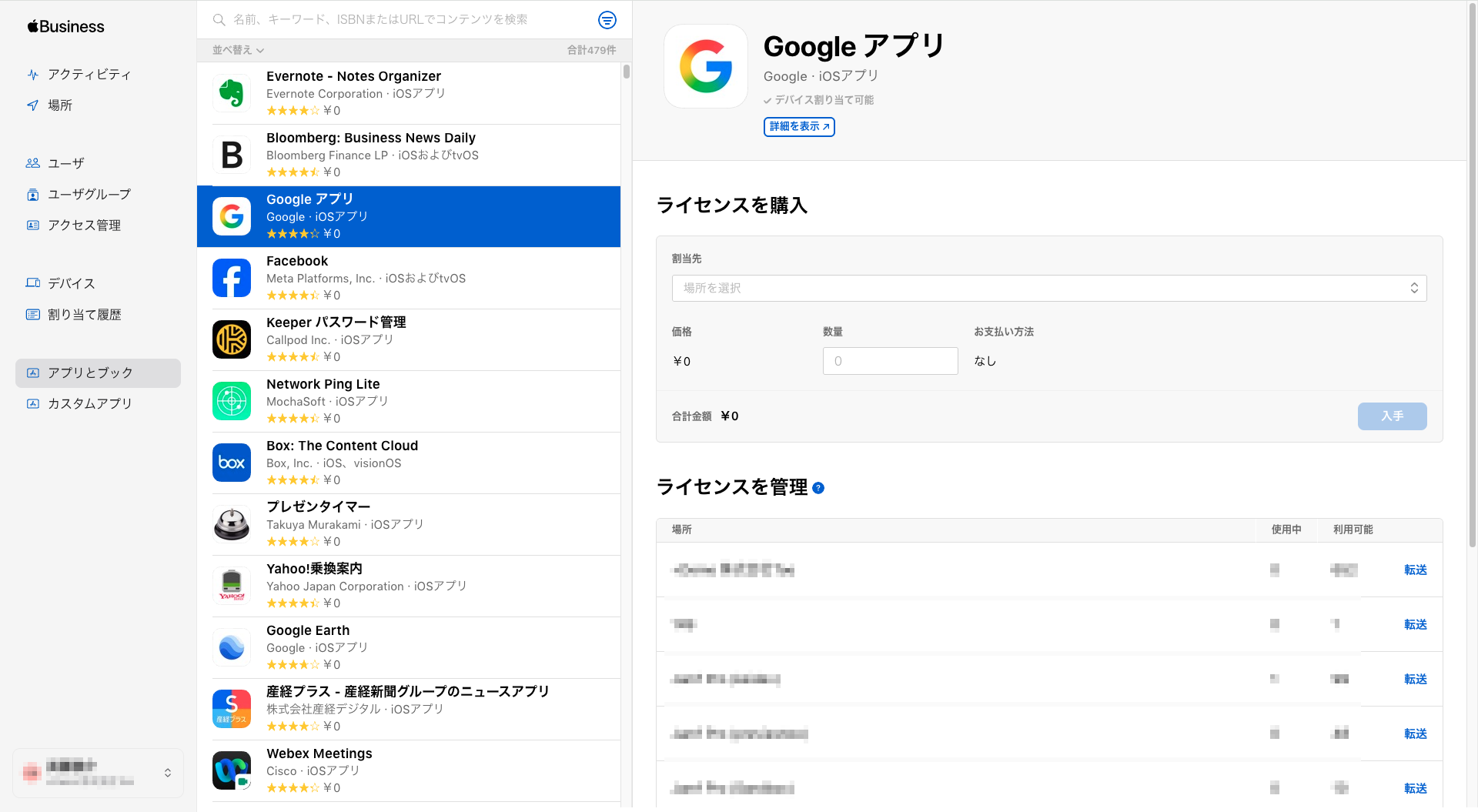Screen dimensions: 1478x812
Task: Click the Keeper password manager icon
Action: point(232,339)
